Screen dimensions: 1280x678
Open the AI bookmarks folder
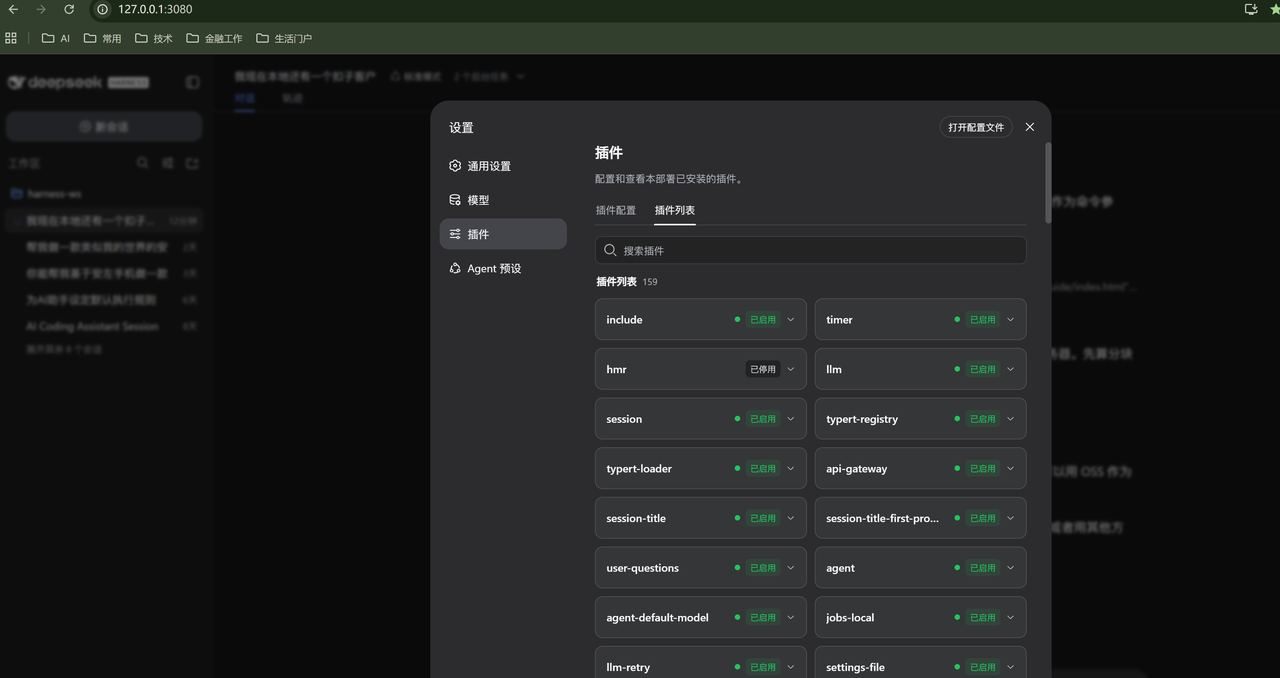[x=56, y=38]
